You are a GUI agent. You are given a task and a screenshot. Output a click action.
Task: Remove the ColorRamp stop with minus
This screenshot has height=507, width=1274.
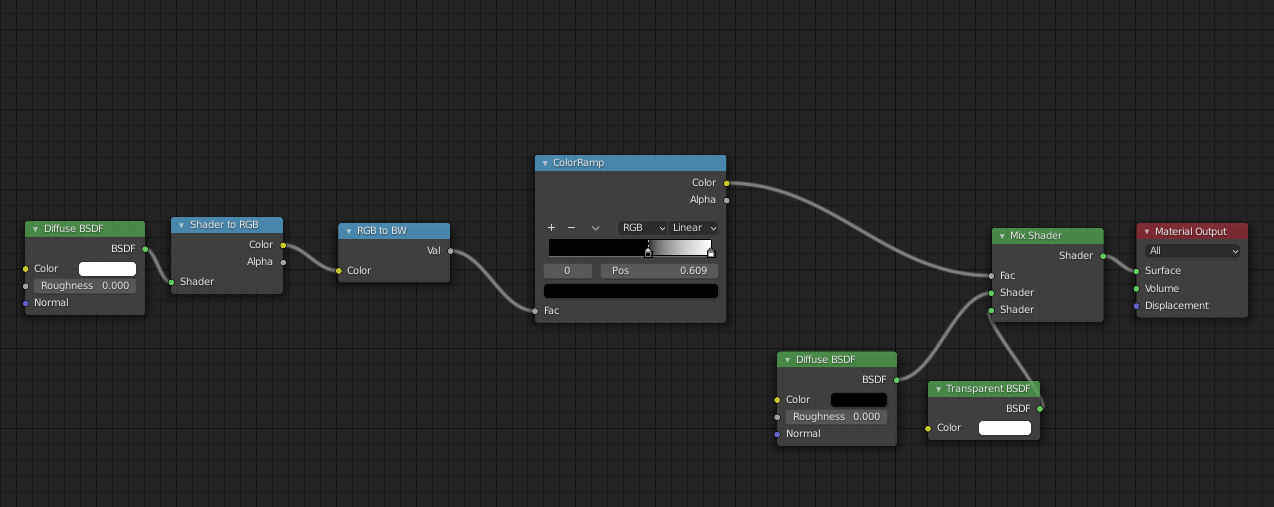pos(571,228)
